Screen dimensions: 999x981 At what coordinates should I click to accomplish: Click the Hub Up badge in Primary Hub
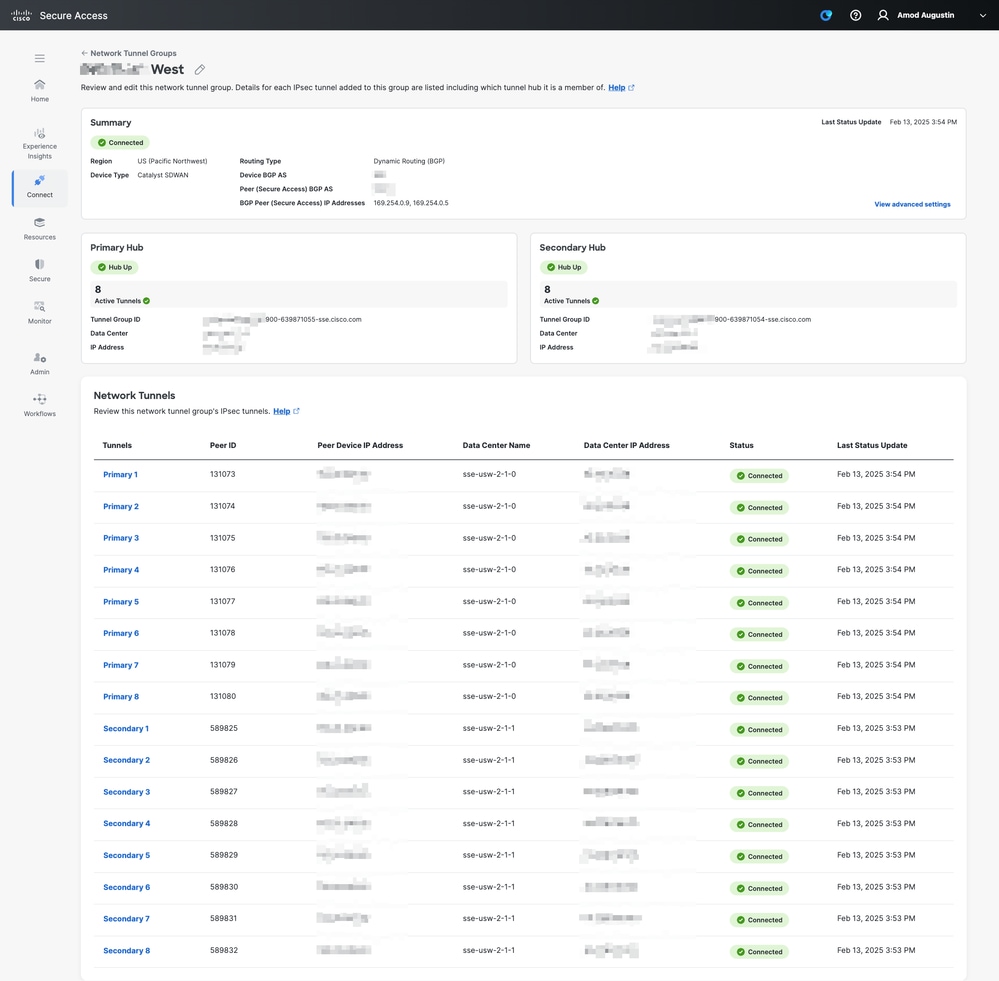pos(115,268)
